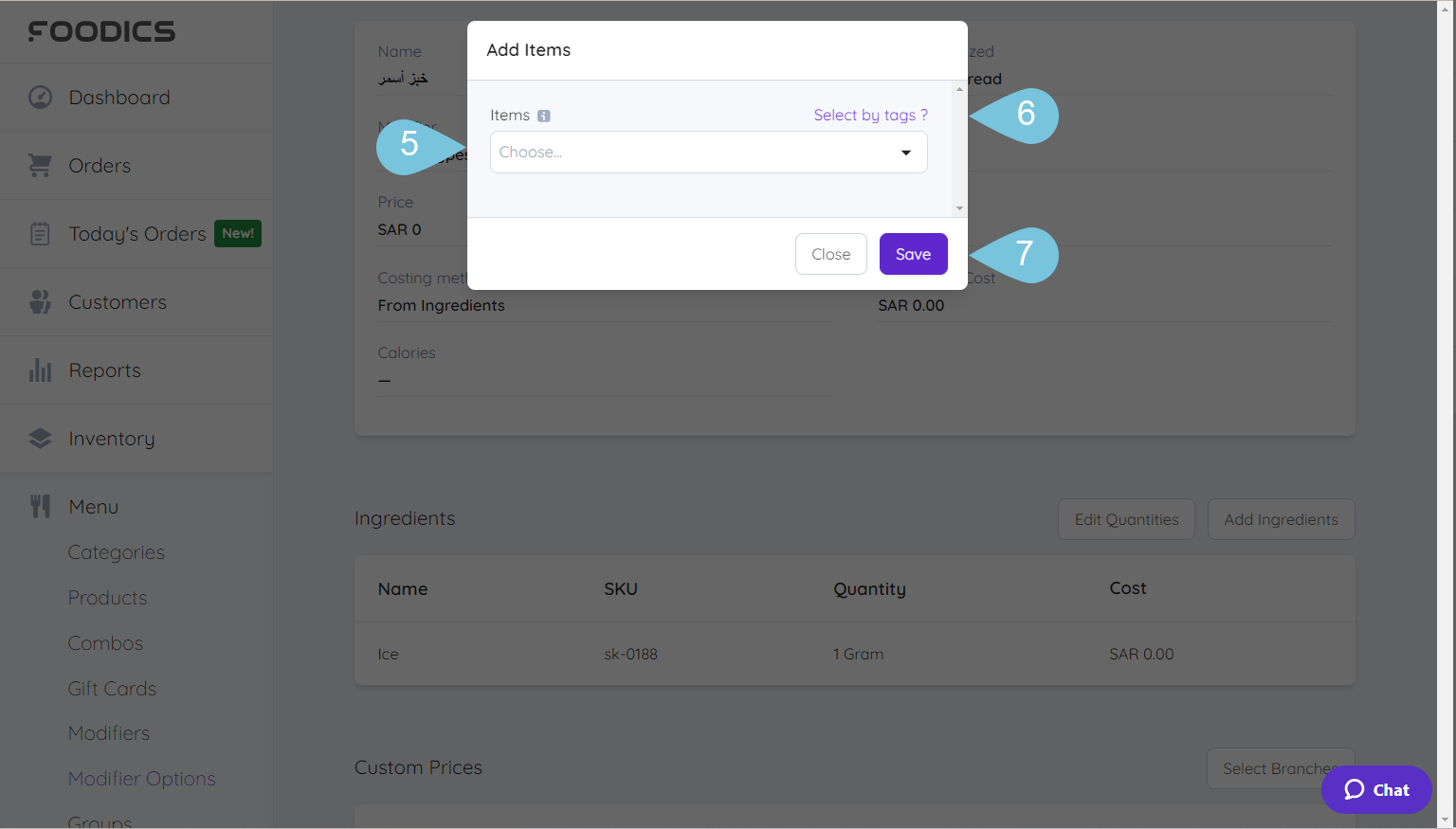This screenshot has height=829, width=1456.
Task: Close the Add Items dialog
Action: click(830, 254)
